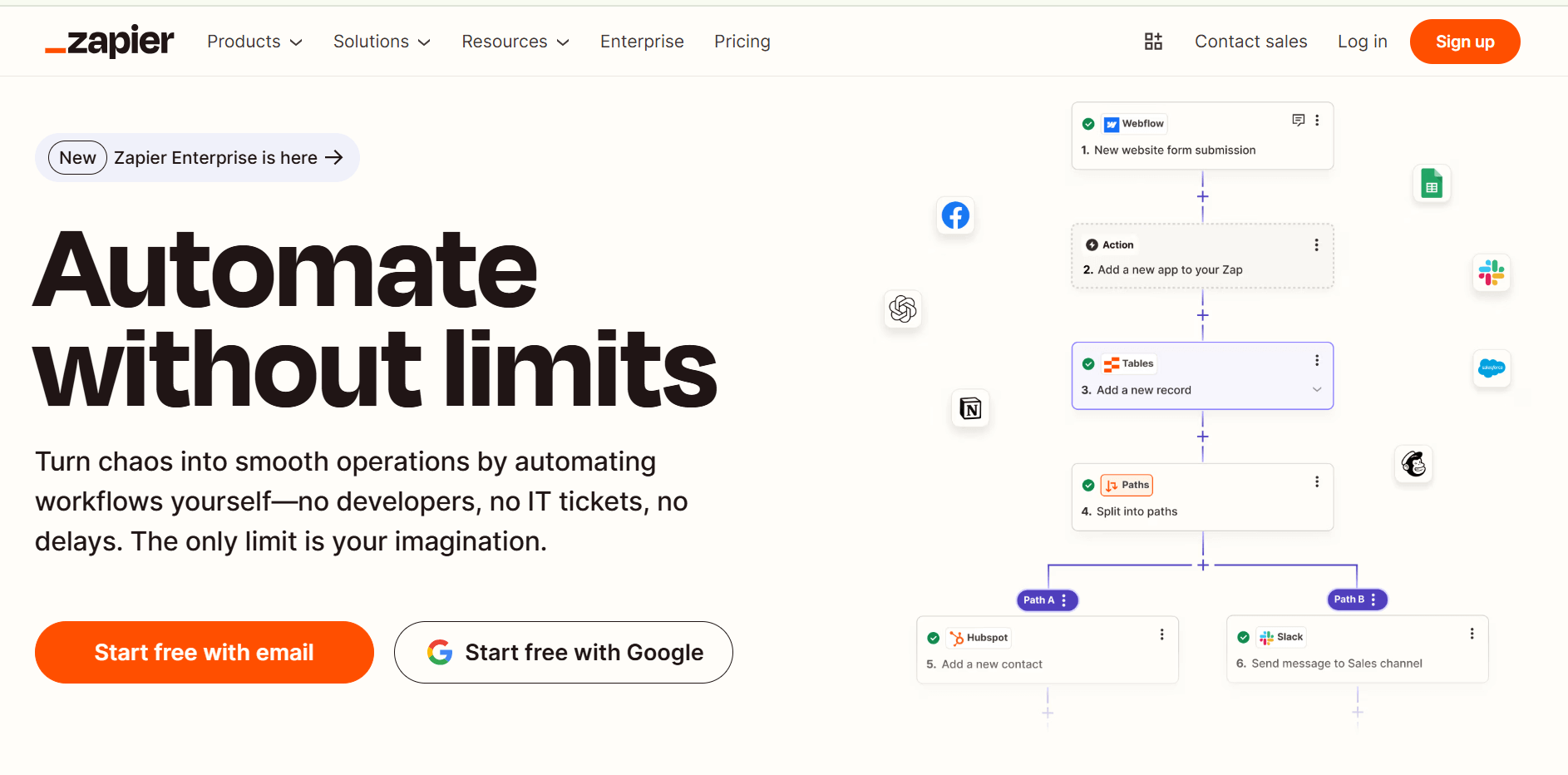Click the Webflow app badge

coord(1134,124)
